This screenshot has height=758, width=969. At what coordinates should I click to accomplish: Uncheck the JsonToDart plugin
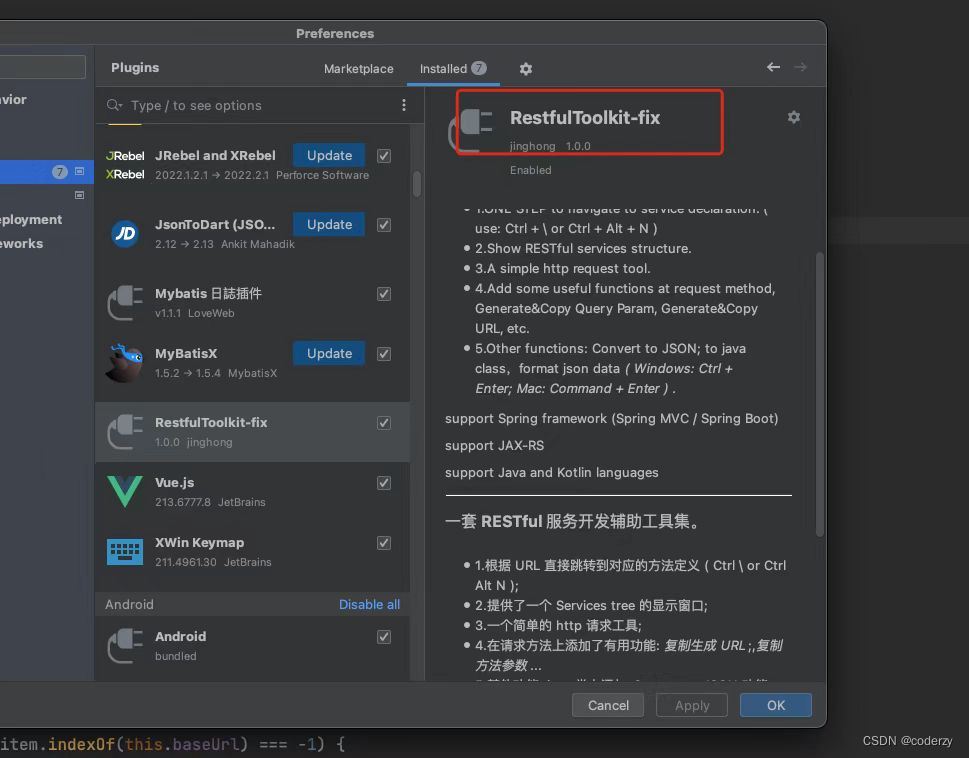click(384, 225)
